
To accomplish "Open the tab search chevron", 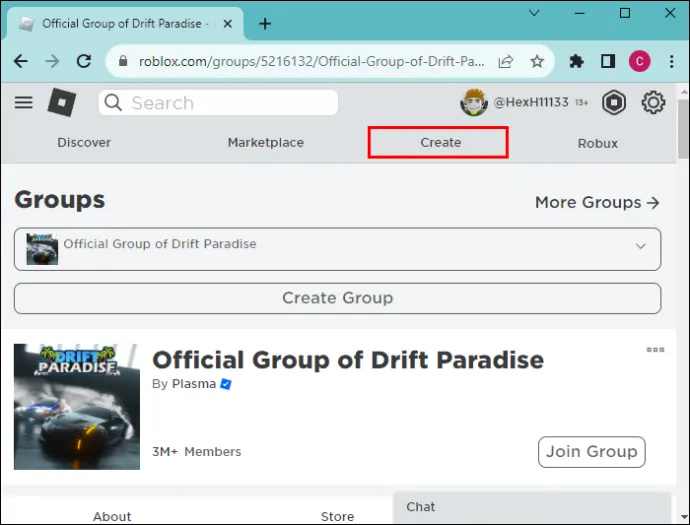I will pyautogui.click(x=534, y=13).
